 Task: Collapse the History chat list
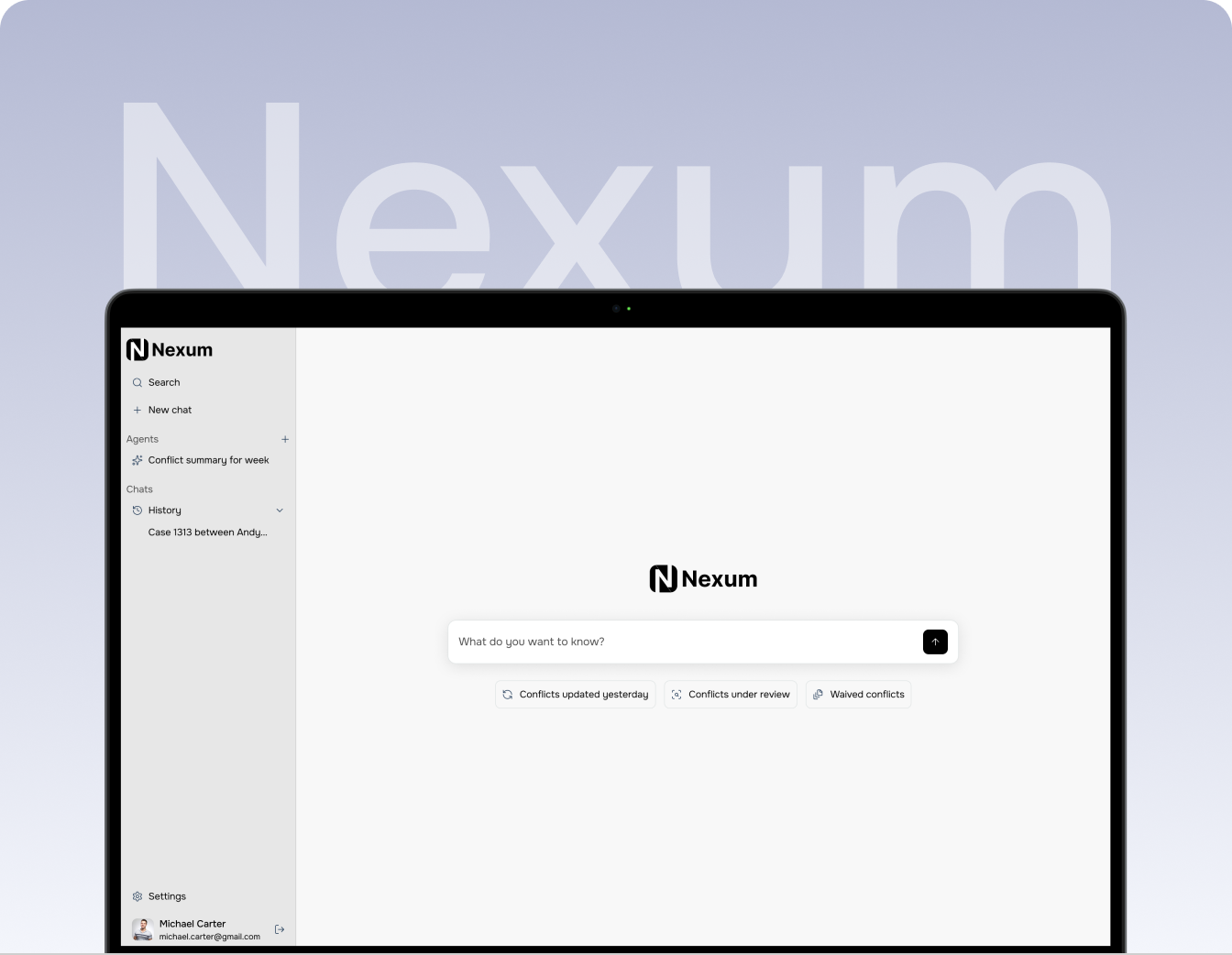coord(280,510)
